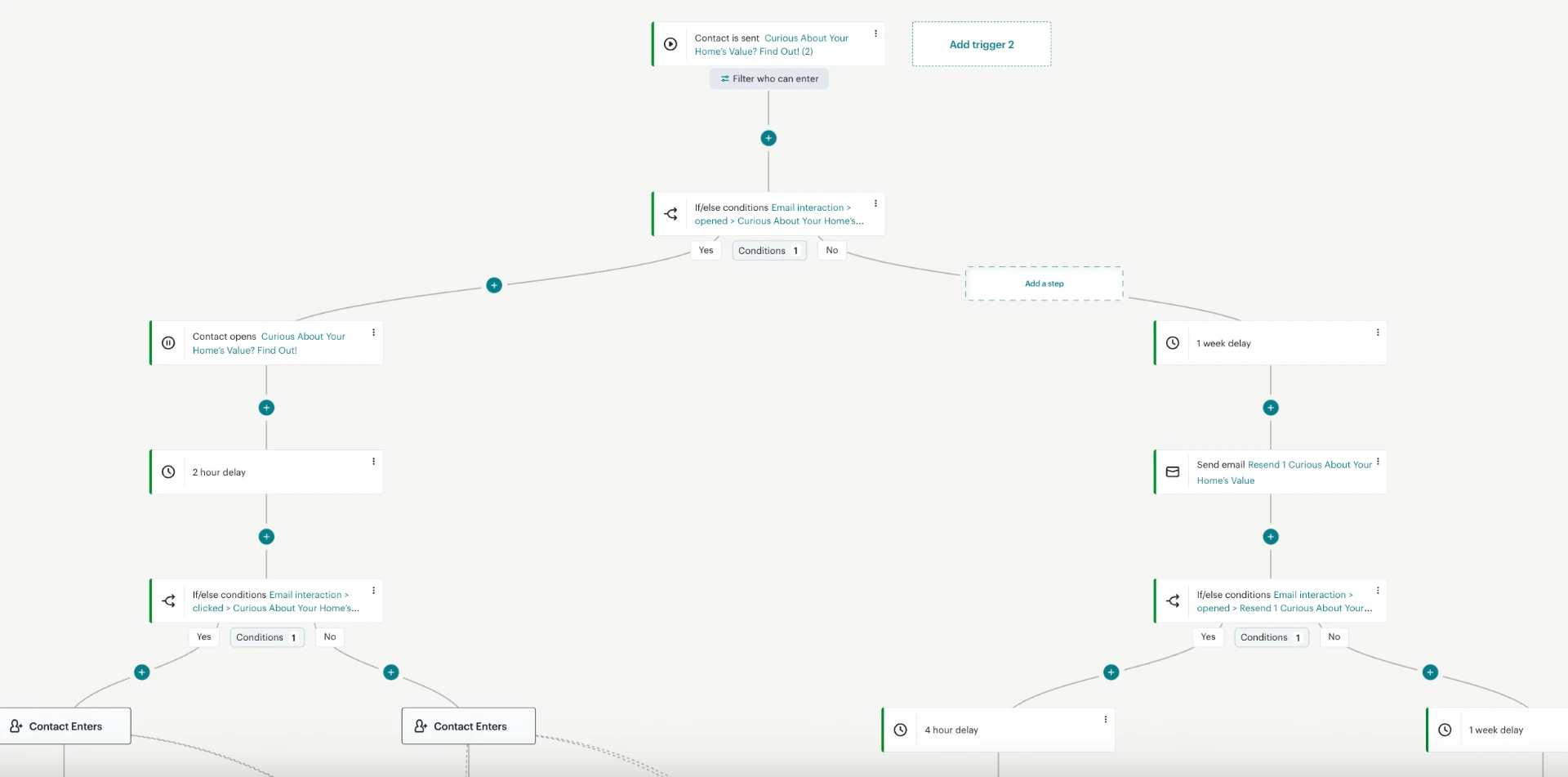1568x777 pixels.
Task: Select the No branch of the Resend 1 If/else step
Action: (1334, 636)
